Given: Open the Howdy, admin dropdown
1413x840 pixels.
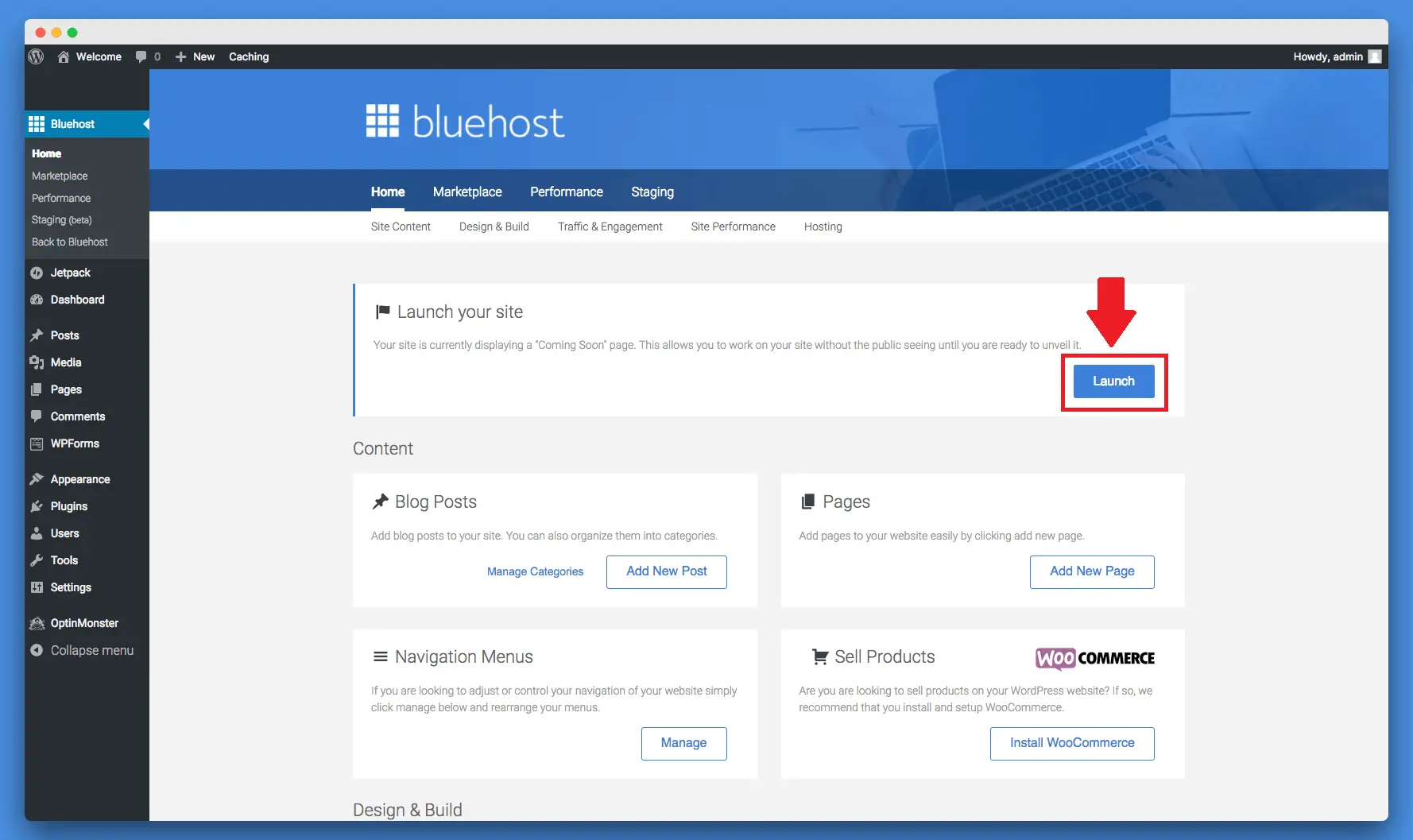Looking at the screenshot, I should pyautogui.click(x=1329, y=56).
